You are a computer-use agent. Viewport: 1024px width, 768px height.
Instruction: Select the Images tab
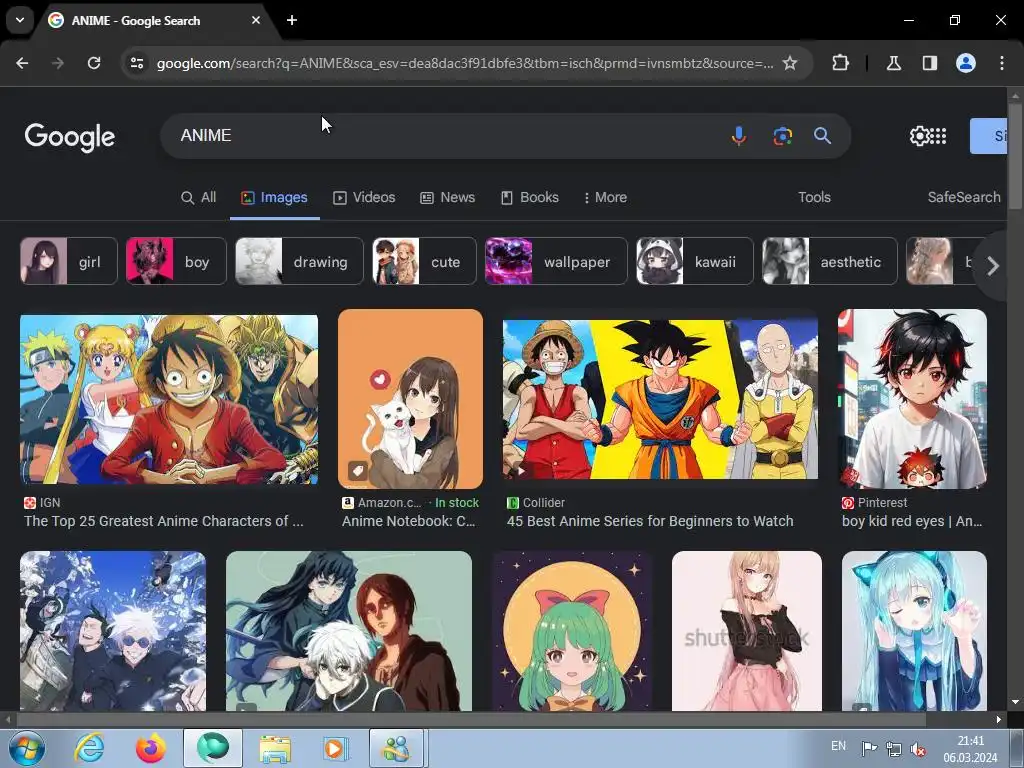coord(274,197)
